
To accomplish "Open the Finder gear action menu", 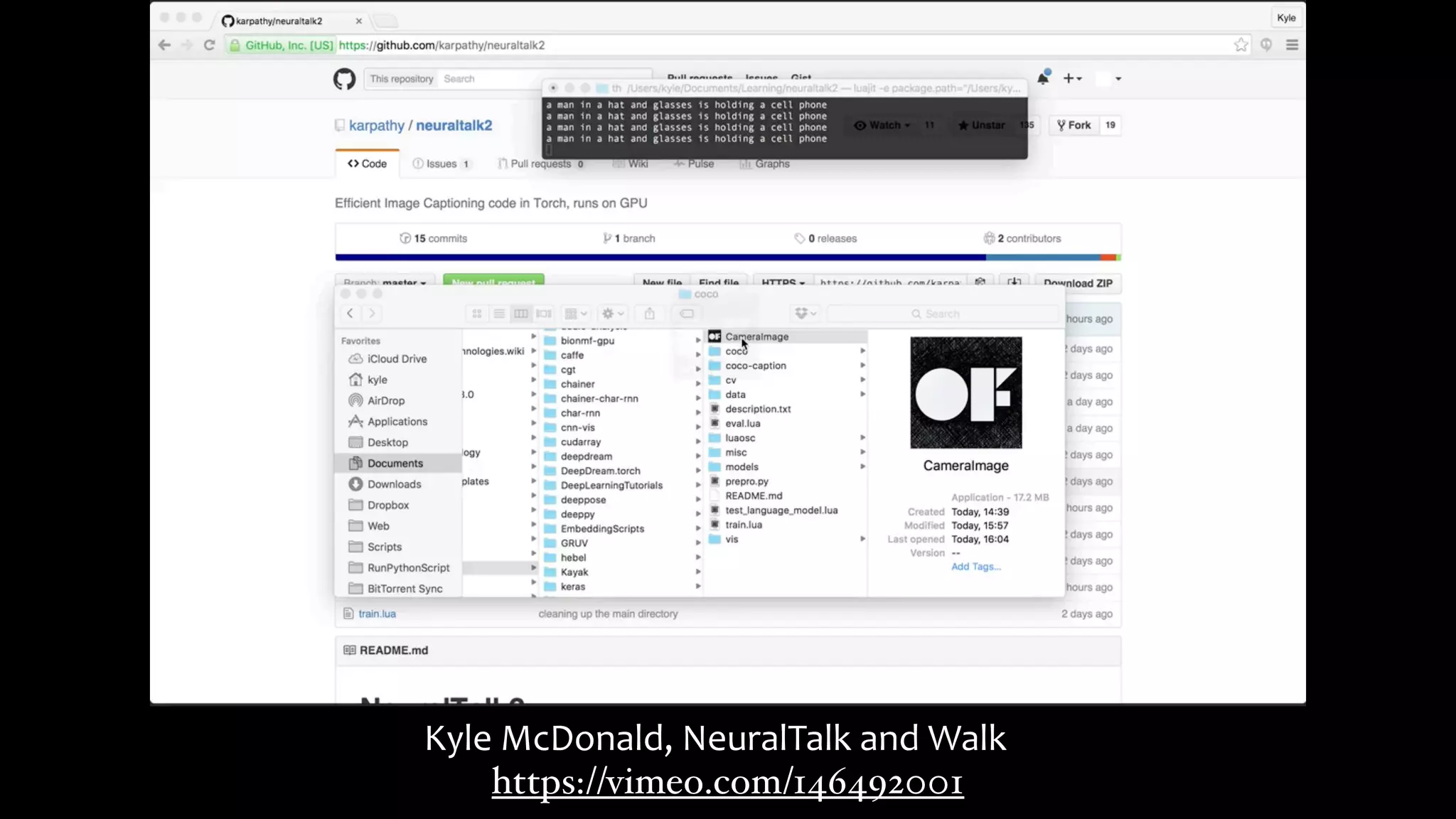I will [613, 314].
